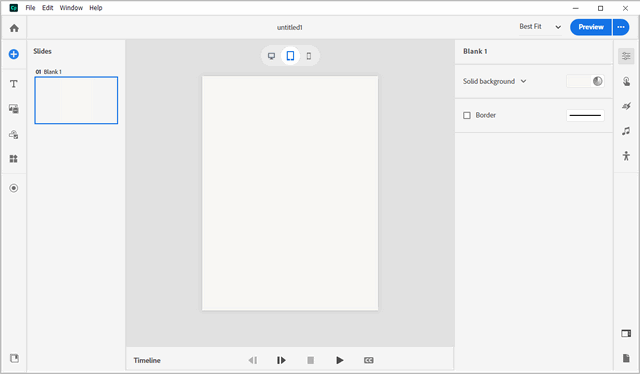The width and height of the screenshot is (640, 374).
Task: Open the Widgets grid tool
Action: pyautogui.click(x=14, y=159)
